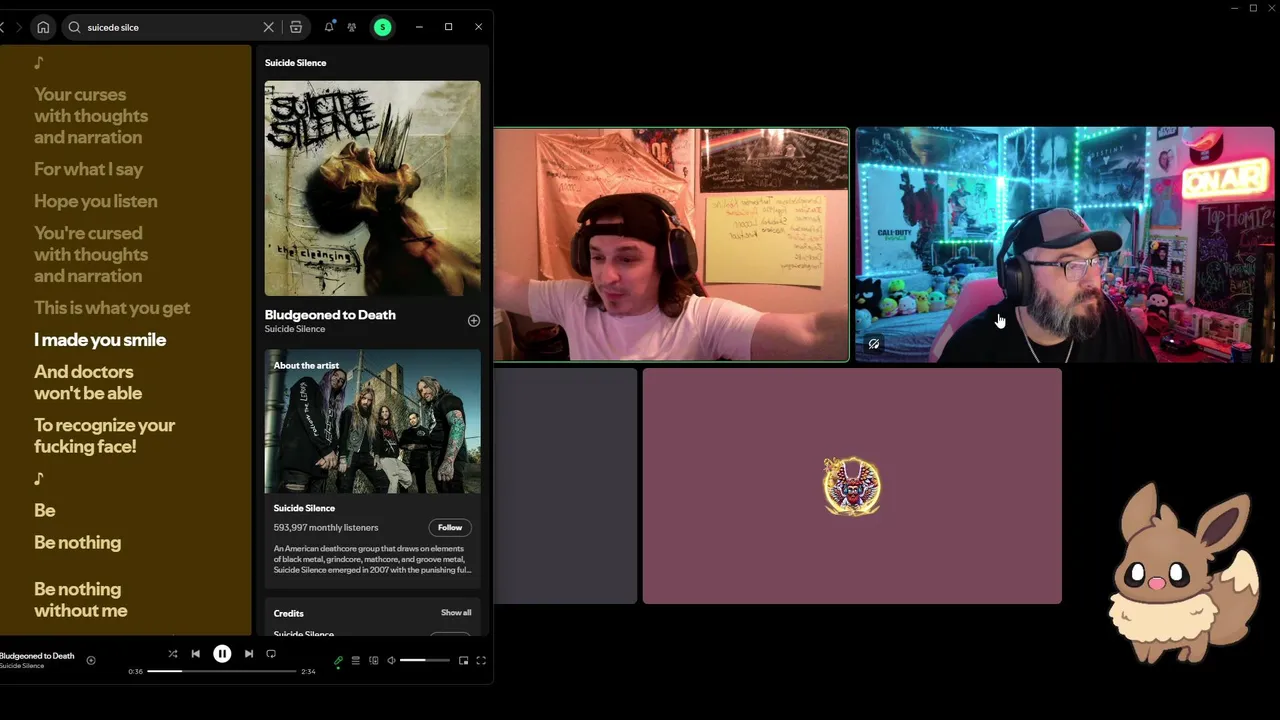Image resolution: width=1280 pixels, height=720 pixels.
Task: Mute the volume speaker icon
Action: coord(391,661)
